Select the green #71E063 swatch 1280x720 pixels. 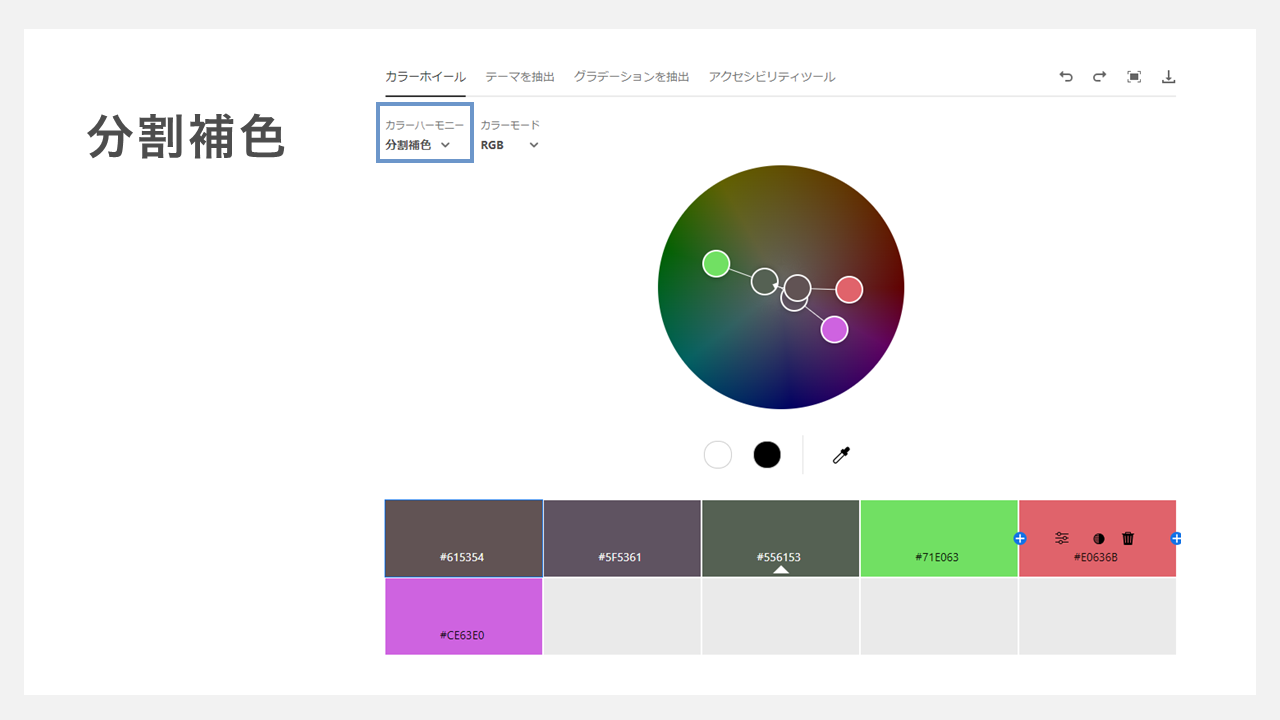pos(939,538)
